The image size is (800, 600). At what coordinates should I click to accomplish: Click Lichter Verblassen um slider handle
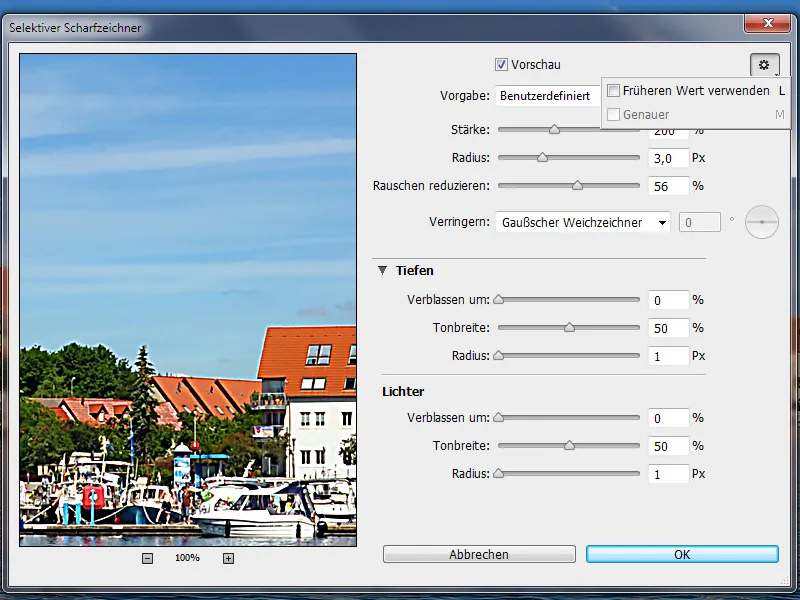point(498,418)
